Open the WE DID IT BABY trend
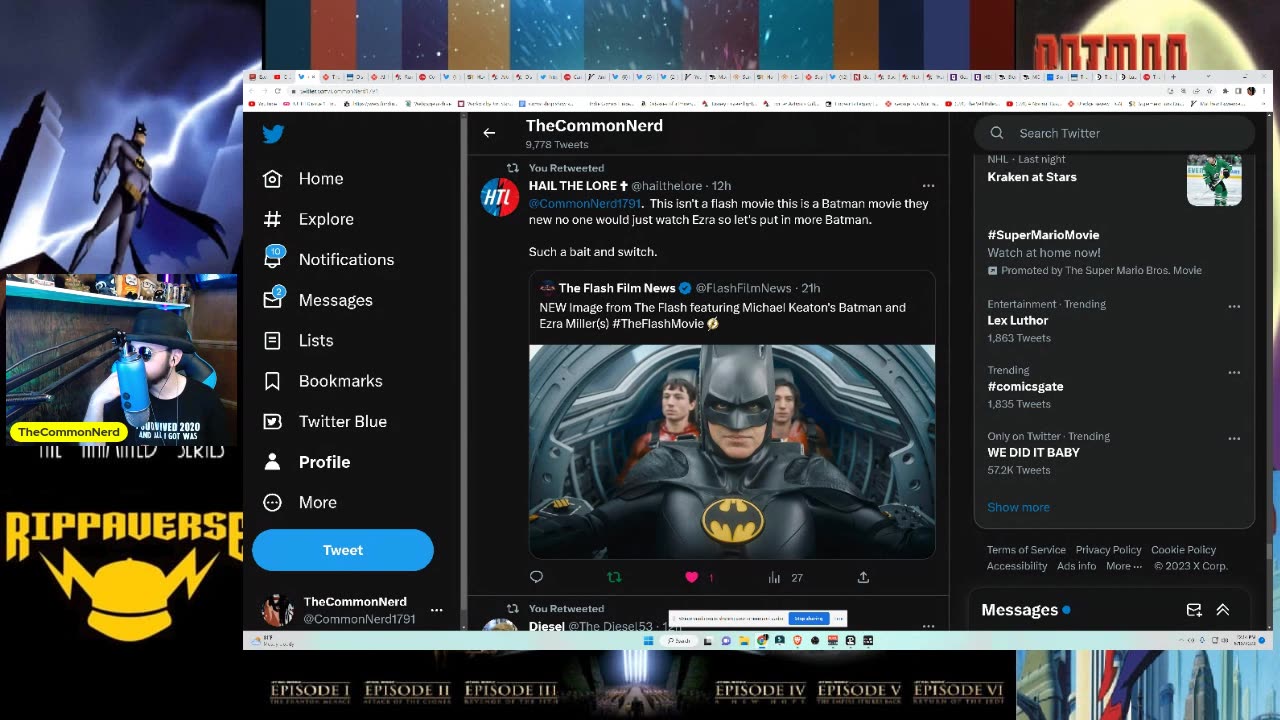 tap(1033, 452)
